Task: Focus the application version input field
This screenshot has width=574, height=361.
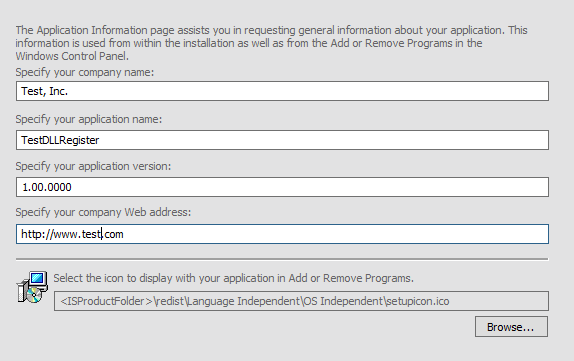Action: (x=282, y=187)
